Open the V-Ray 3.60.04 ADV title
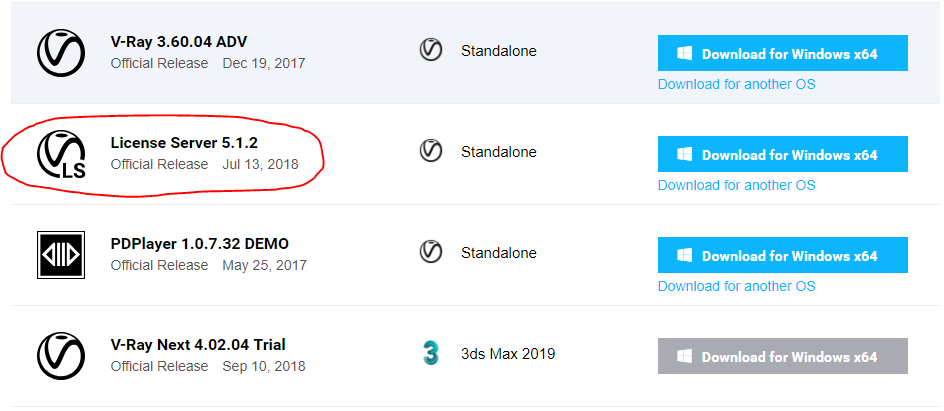This screenshot has height=411, width=944. [178, 42]
